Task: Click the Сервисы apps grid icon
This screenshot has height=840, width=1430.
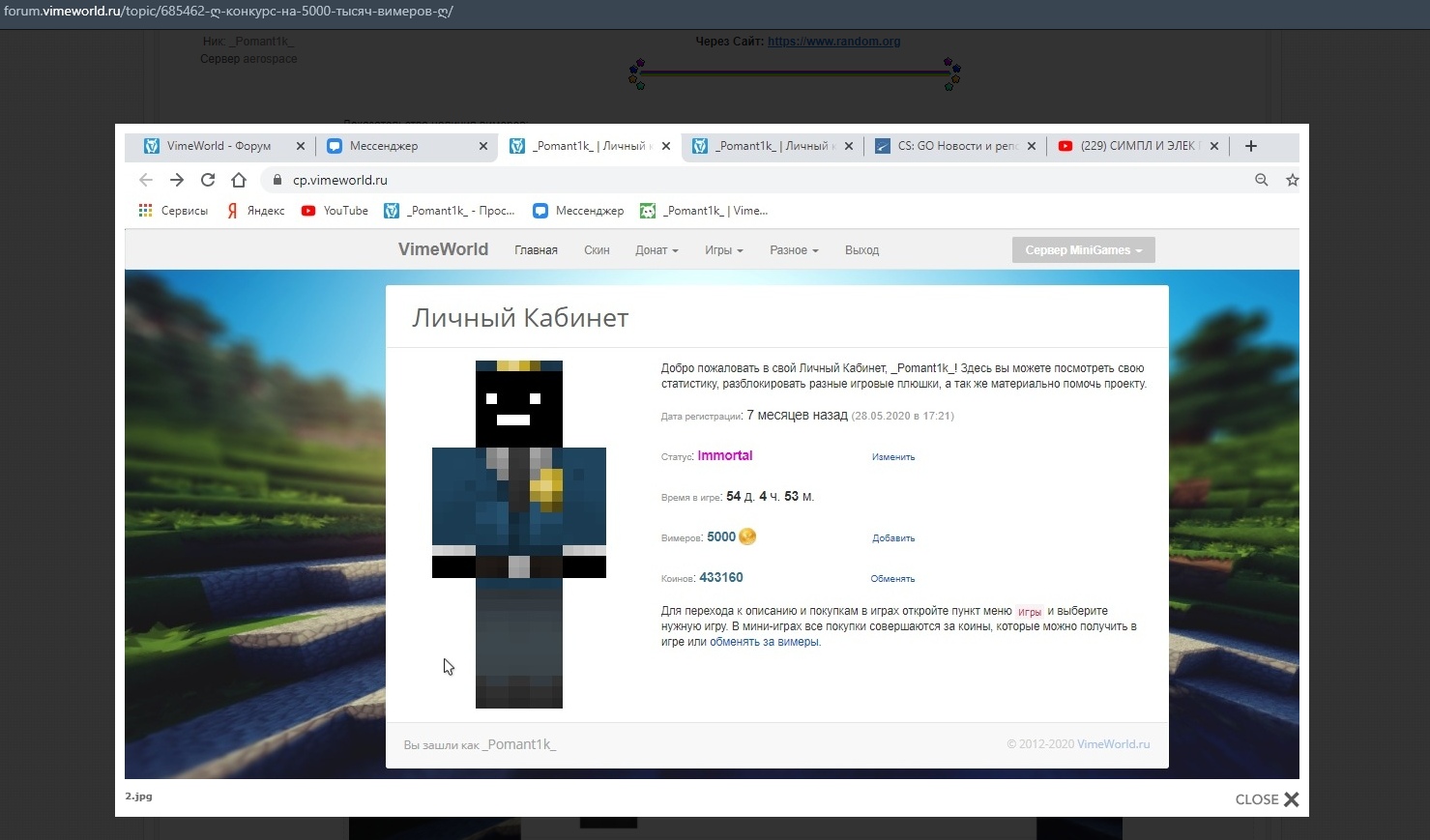Action: (146, 211)
